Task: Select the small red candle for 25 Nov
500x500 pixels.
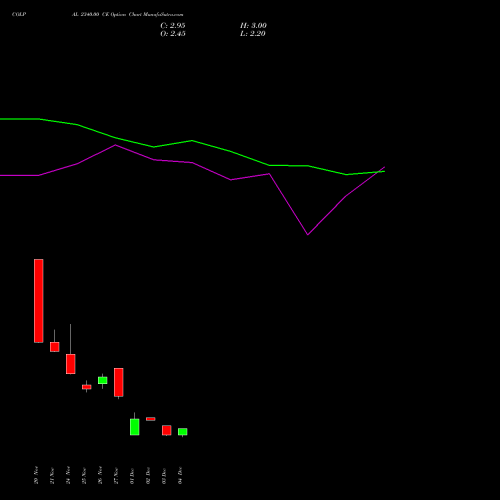Action: tap(87, 387)
